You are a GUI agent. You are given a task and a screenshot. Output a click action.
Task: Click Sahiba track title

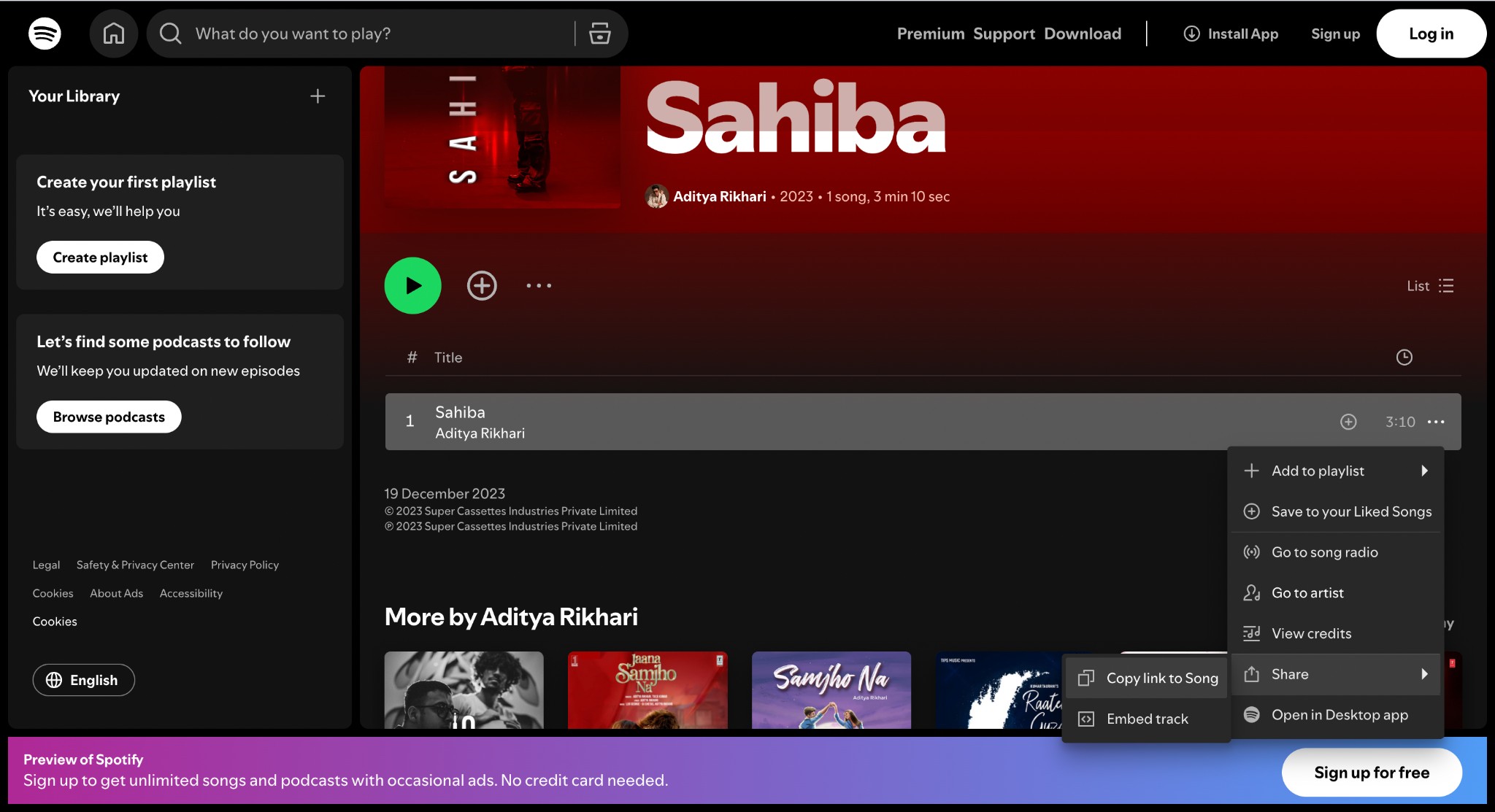click(x=460, y=412)
